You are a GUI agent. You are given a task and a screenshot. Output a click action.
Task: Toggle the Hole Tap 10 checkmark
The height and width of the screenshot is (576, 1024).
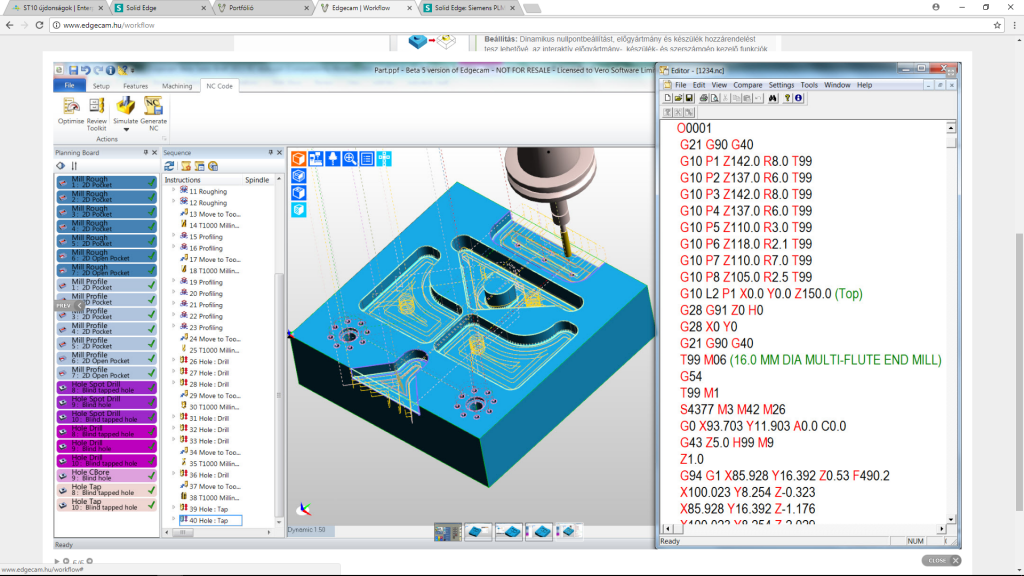click(152, 504)
